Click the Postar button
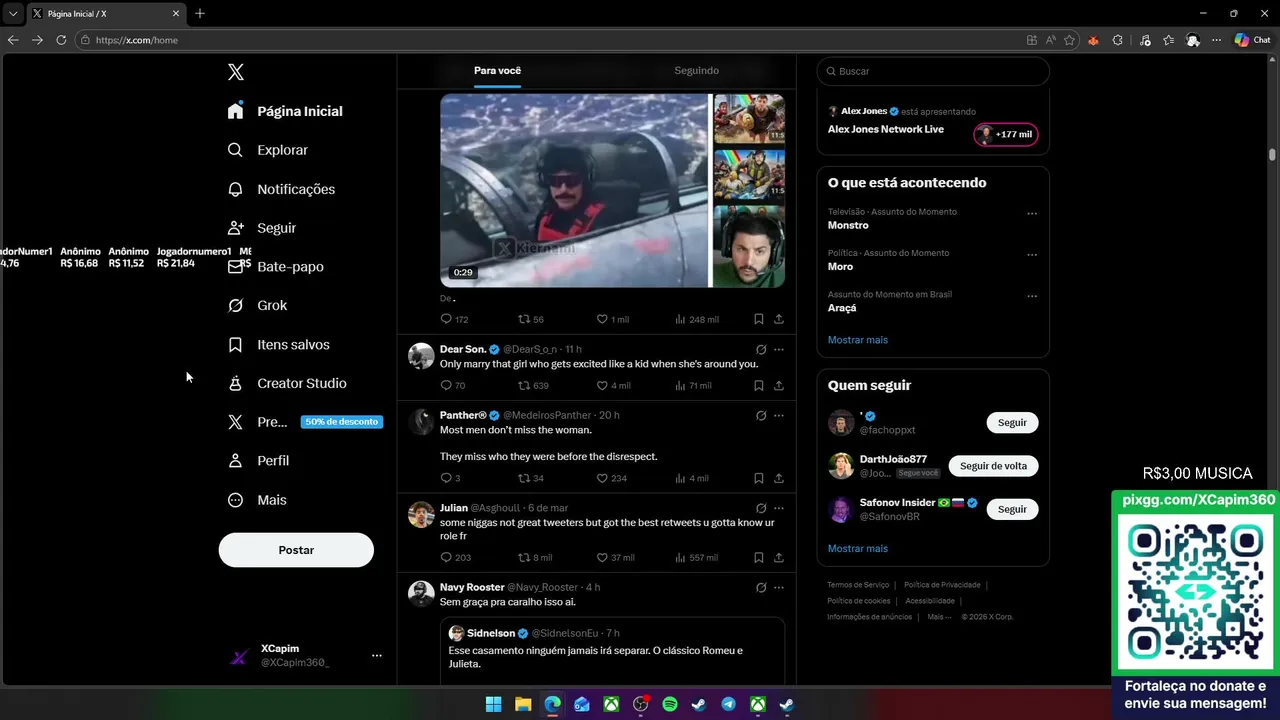1280x720 pixels. pyautogui.click(x=296, y=550)
